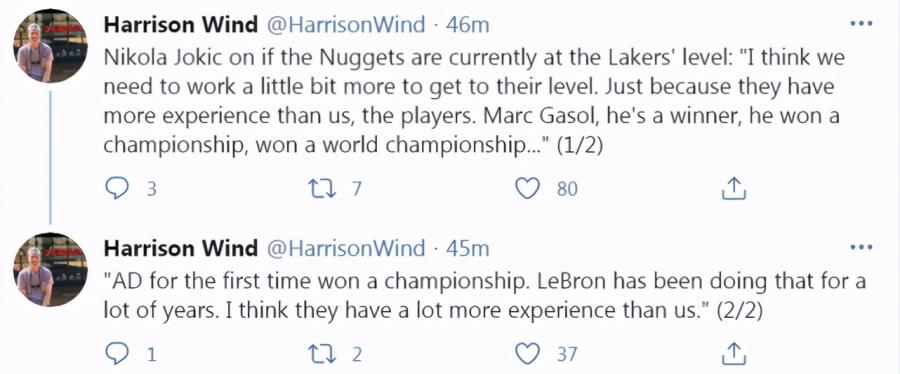
Task: Open the more options menu on second tweet
Action: click(x=861, y=247)
